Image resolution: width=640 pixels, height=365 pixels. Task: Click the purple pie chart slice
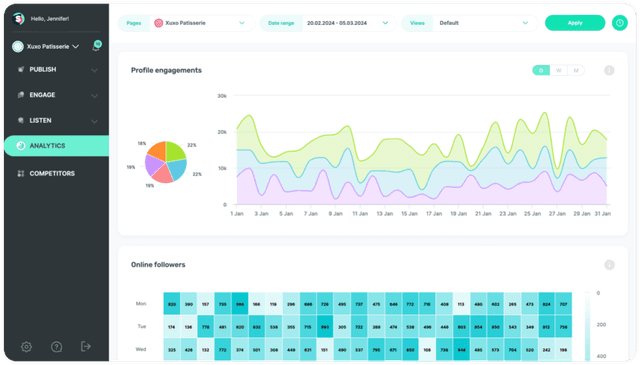tap(153, 165)
